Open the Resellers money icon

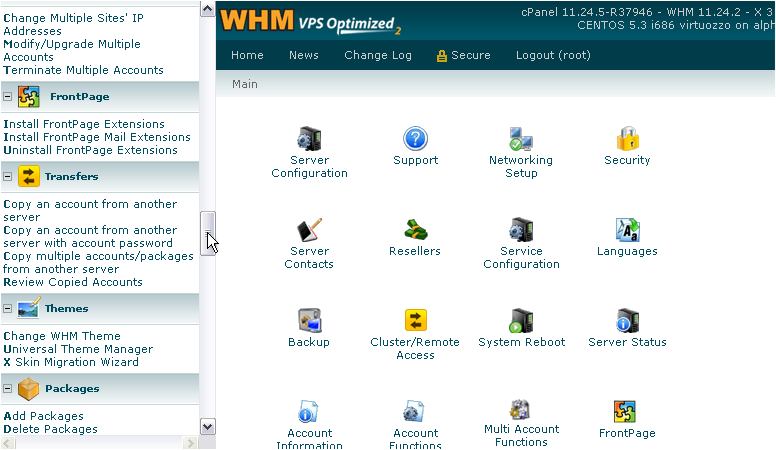415,230
